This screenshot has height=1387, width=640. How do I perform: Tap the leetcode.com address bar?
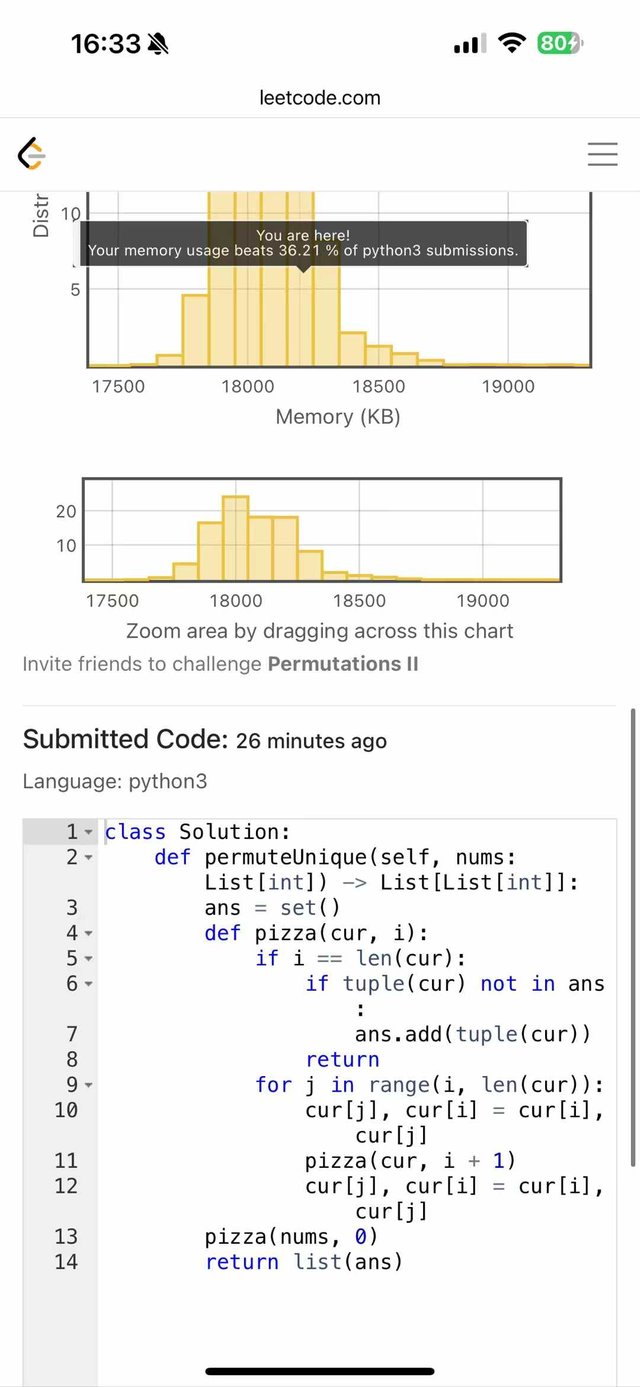[x=320, y=98]
